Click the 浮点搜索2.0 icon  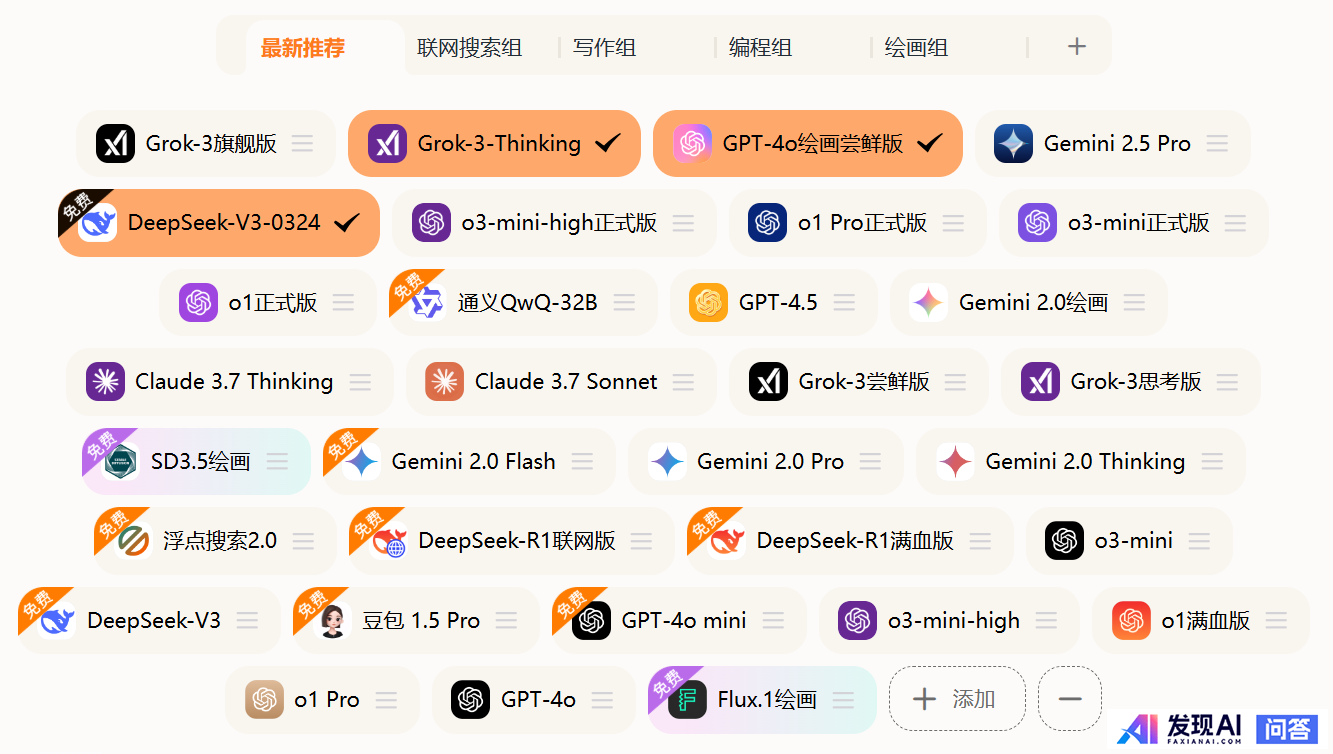click(x=132, y=541)
